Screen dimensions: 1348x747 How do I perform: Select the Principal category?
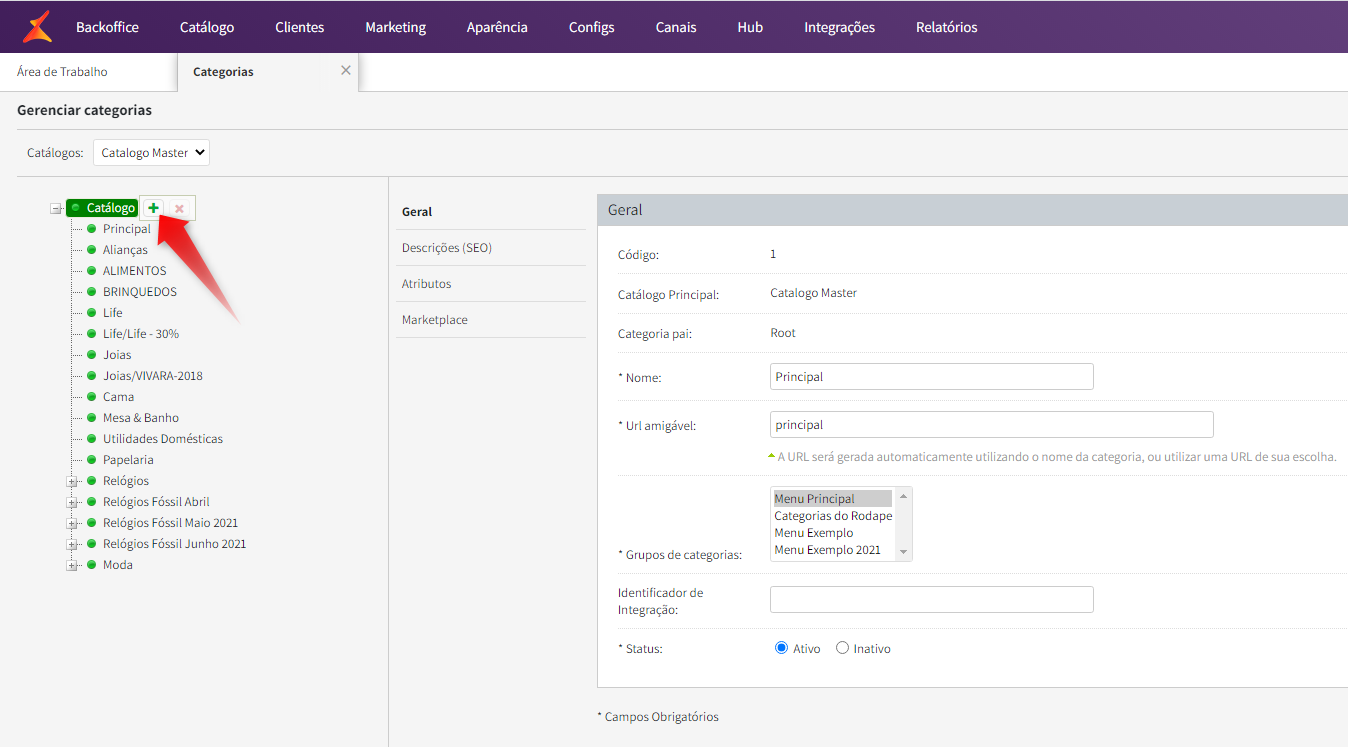(x=127, y=229)
